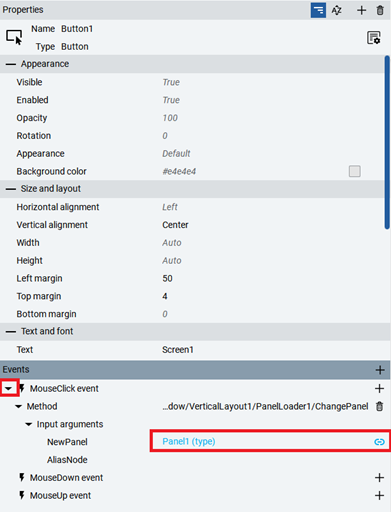Click the MouseUp event lightning icon
This screenshot has height=512, width=391.
tap(22, 495)
